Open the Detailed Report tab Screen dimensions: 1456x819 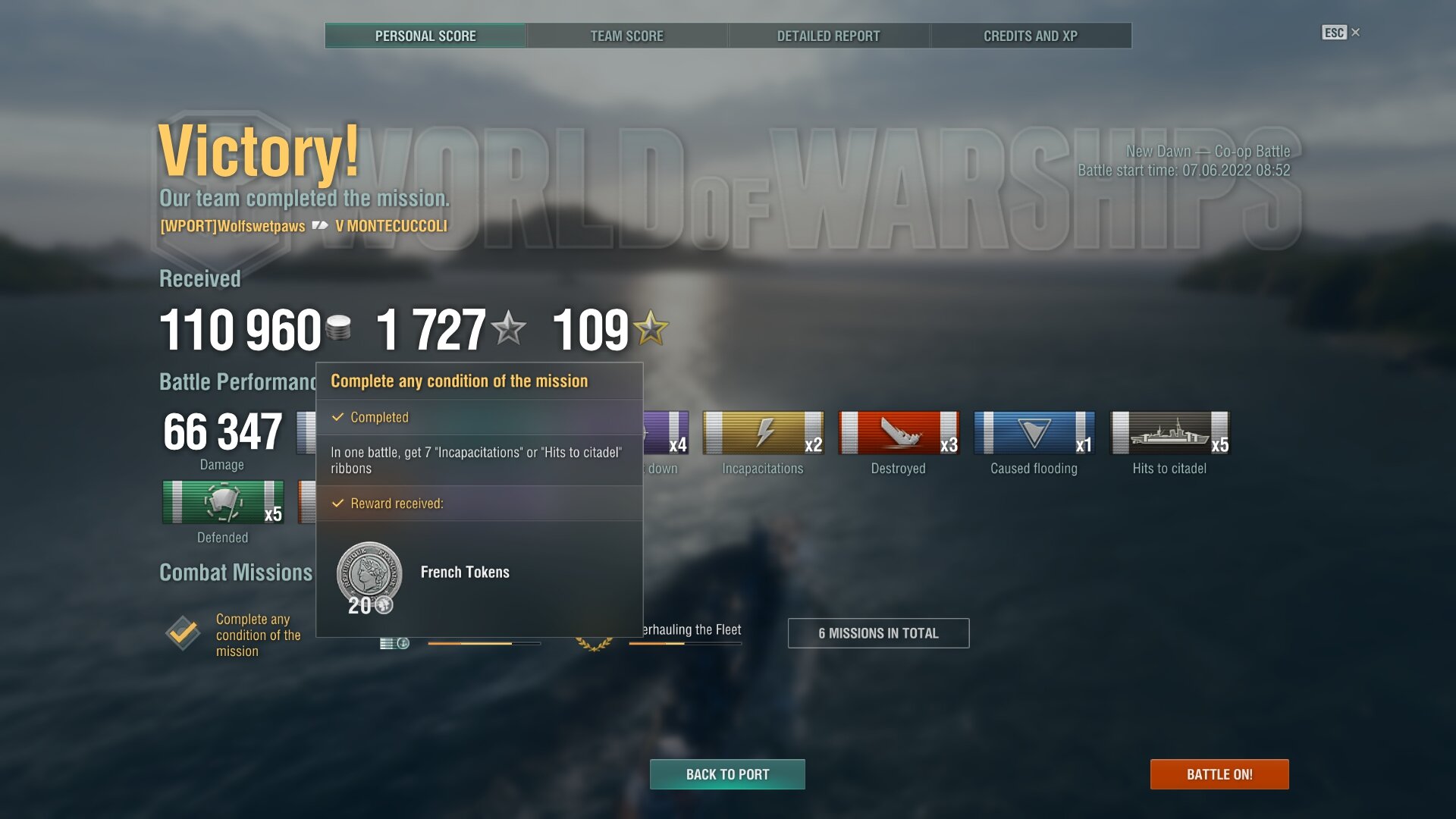[x=829, y=36]
